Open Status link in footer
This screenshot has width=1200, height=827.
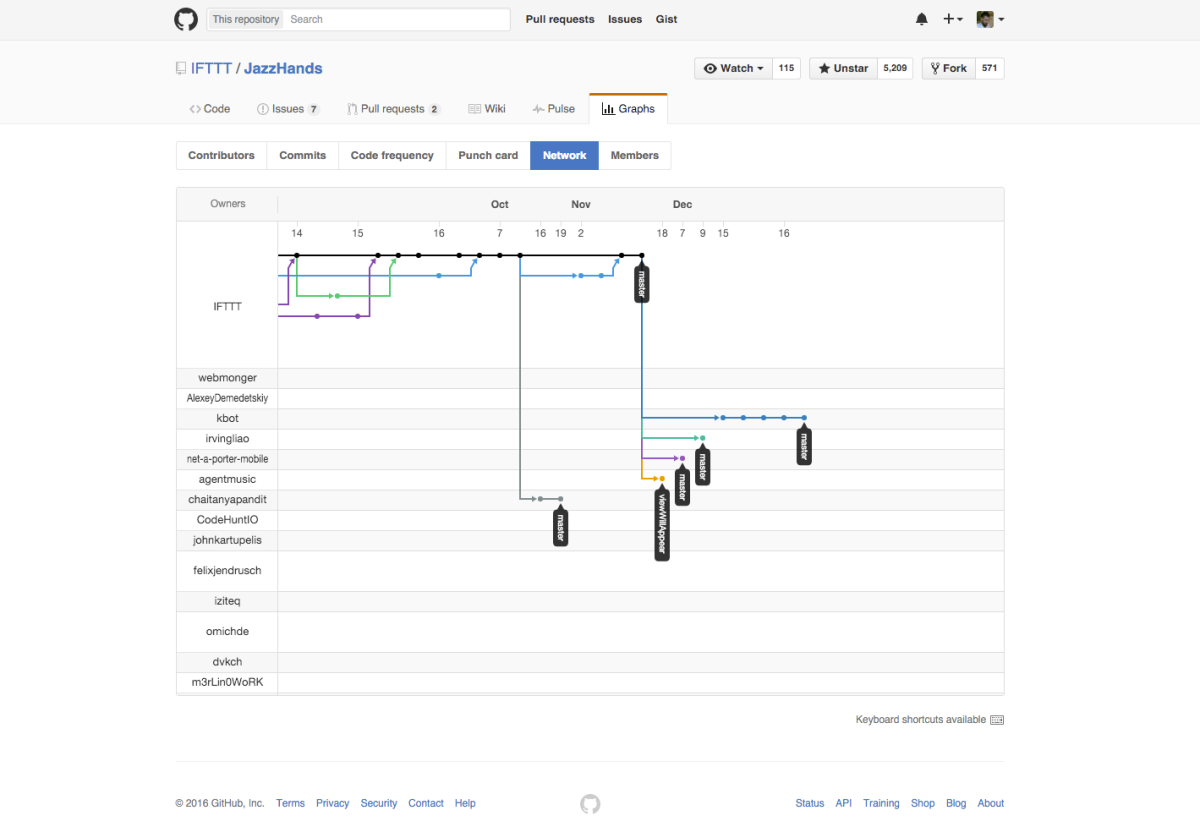click(x=810, y=803)
